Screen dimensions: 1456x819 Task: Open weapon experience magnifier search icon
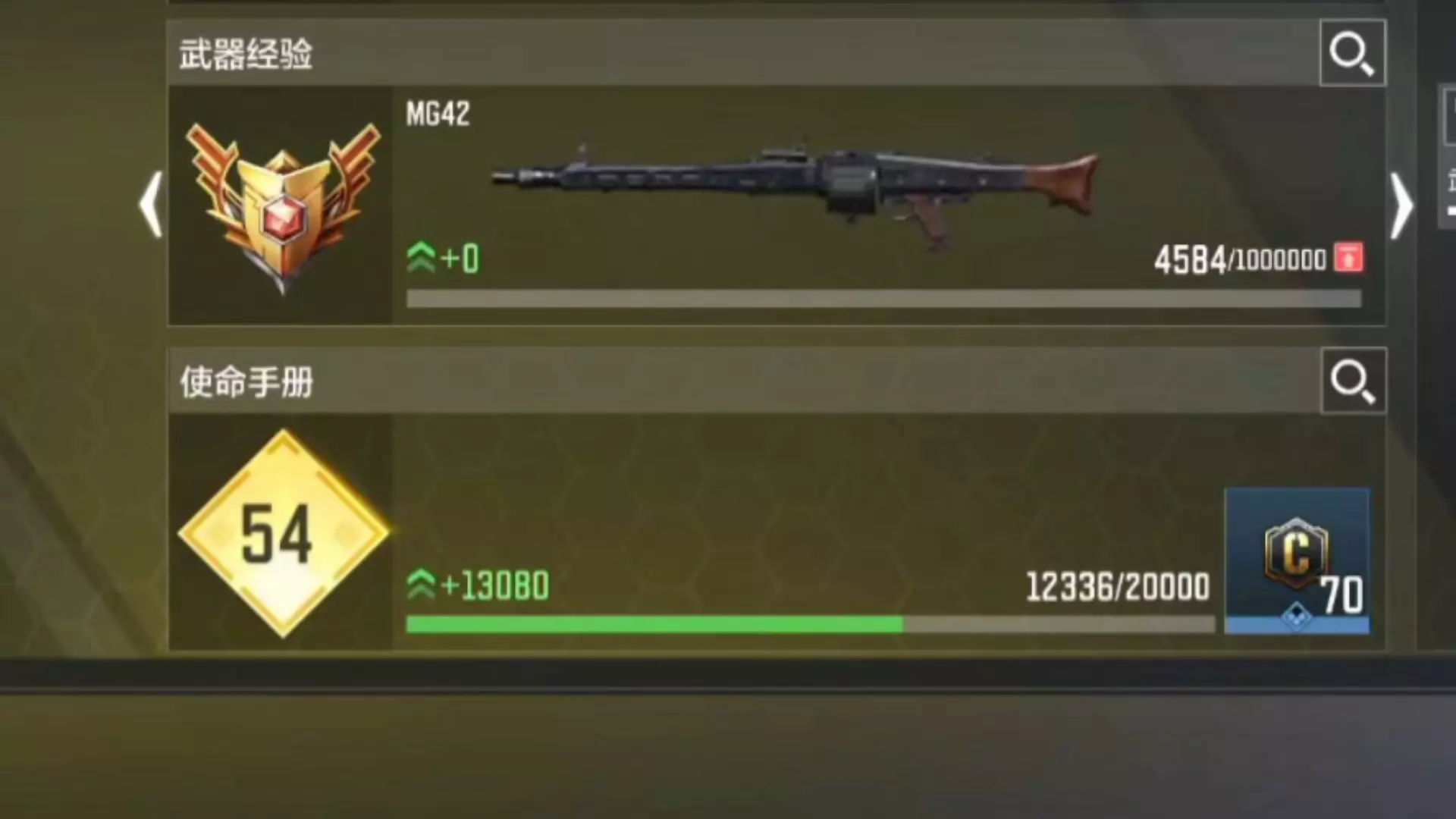click(1353, 53)
